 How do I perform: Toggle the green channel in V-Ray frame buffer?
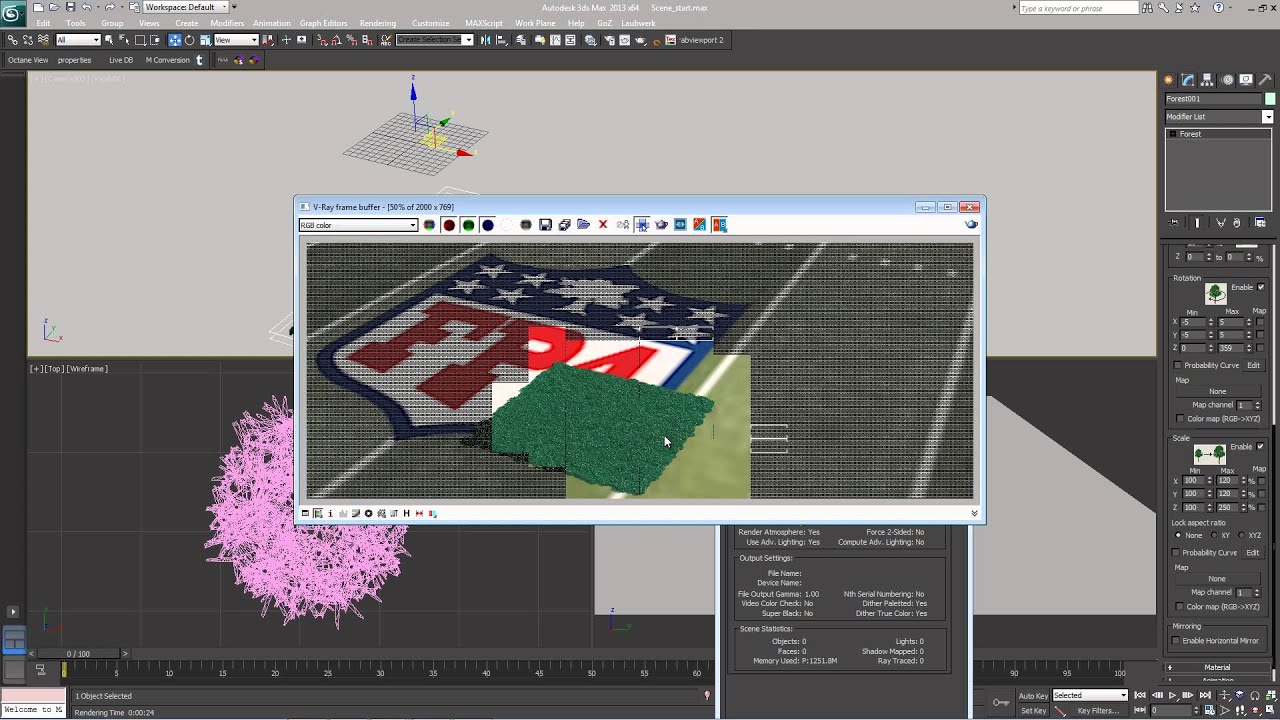point(468,225)
